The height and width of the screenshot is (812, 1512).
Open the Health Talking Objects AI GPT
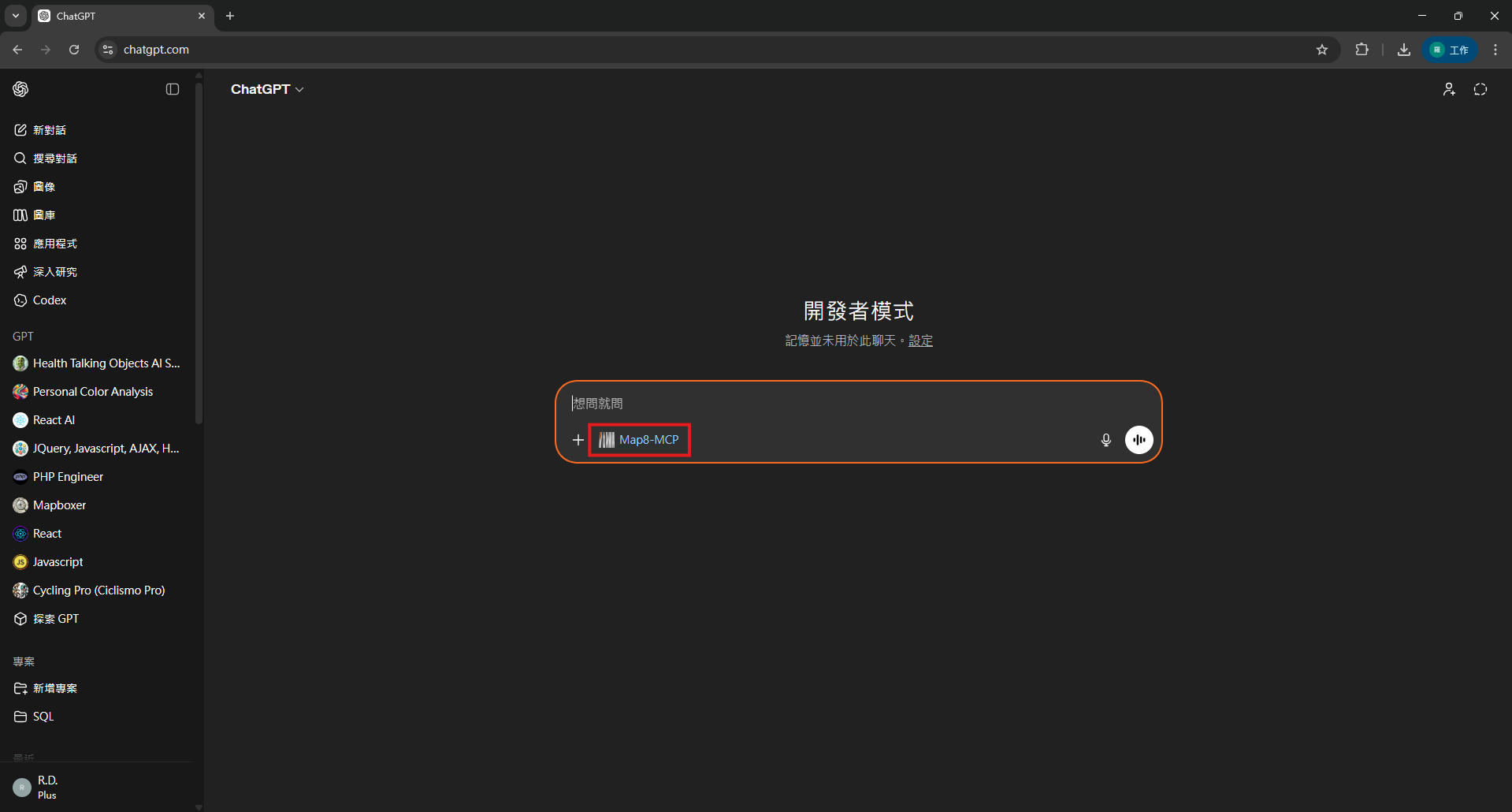coord(97,363)
